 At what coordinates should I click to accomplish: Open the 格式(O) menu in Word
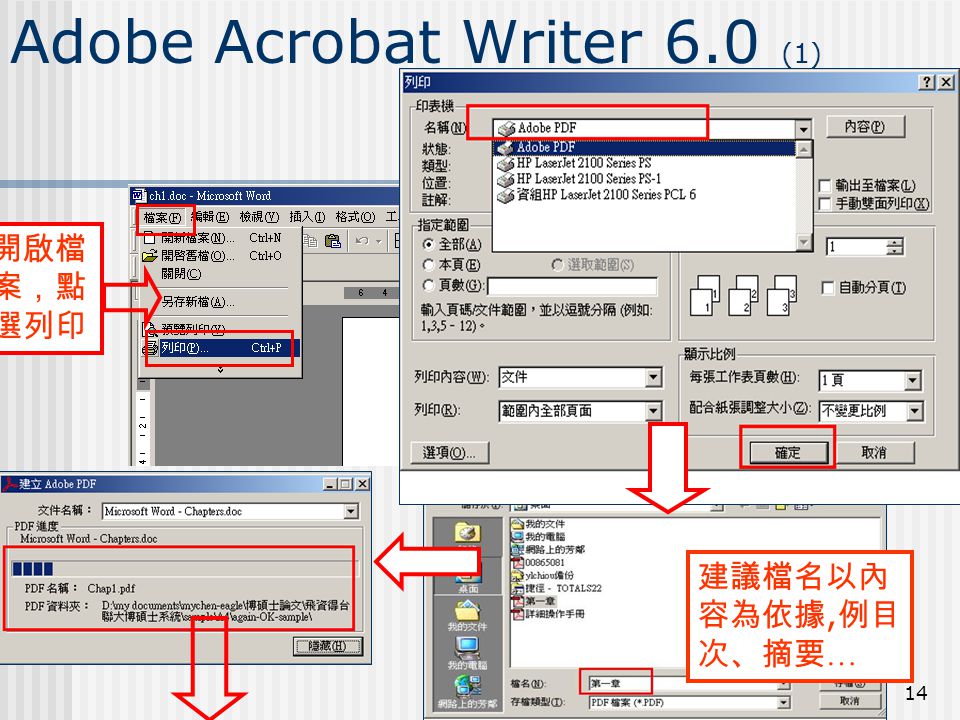point(355,217)
